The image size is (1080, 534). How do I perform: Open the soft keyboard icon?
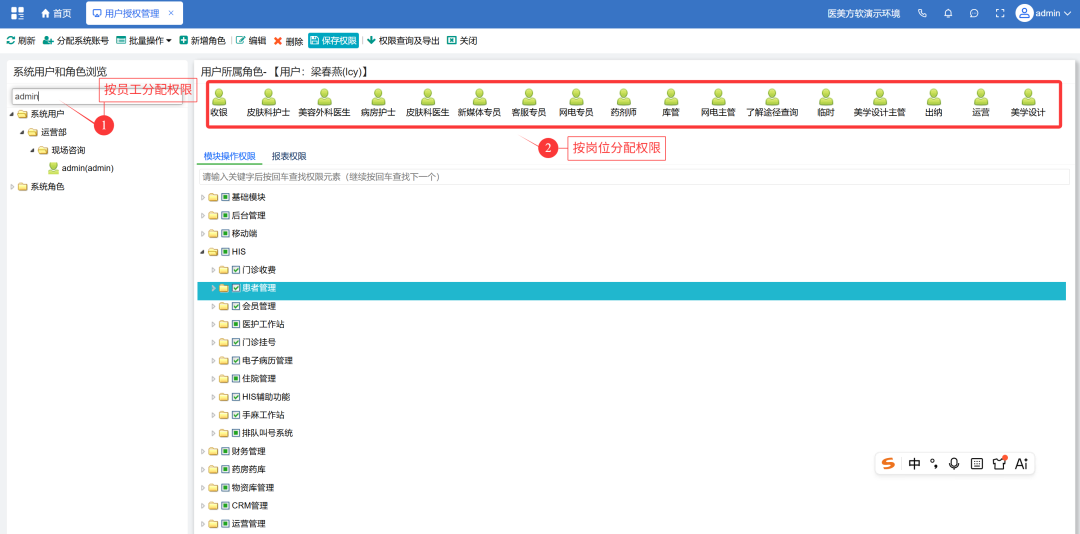pyautogui.click(x=977, y=464)
